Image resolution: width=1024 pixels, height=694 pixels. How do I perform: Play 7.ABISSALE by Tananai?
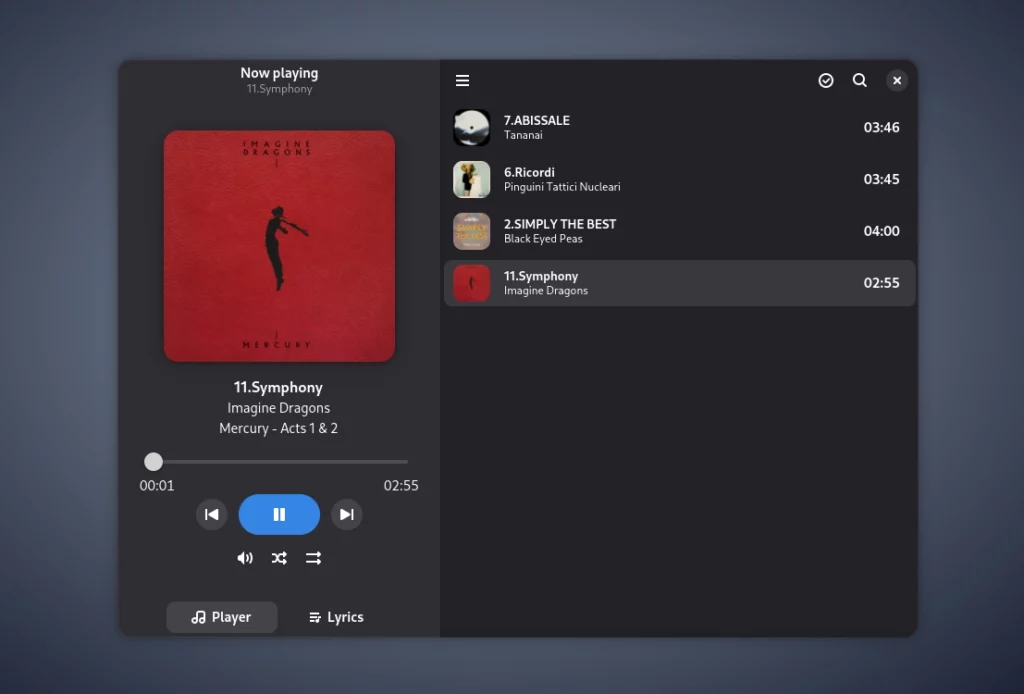(679, 127)
